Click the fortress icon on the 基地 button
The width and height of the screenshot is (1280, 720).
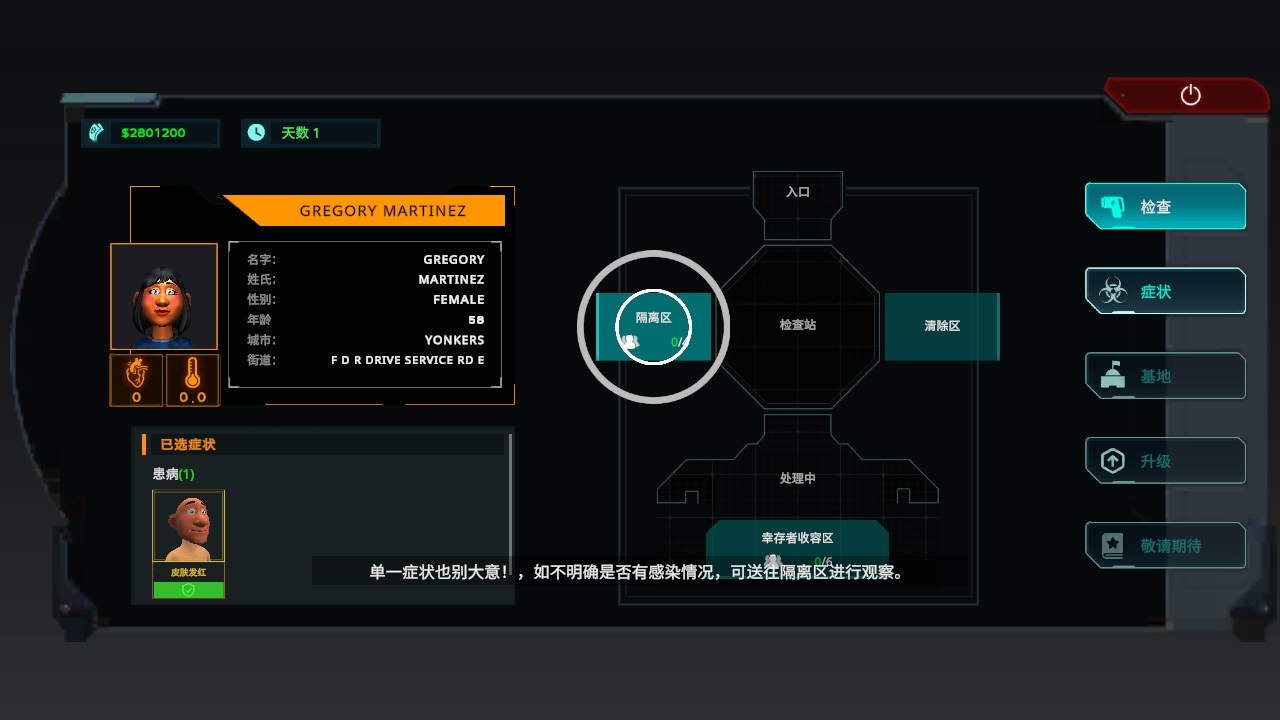click(x=1112, y=375)
